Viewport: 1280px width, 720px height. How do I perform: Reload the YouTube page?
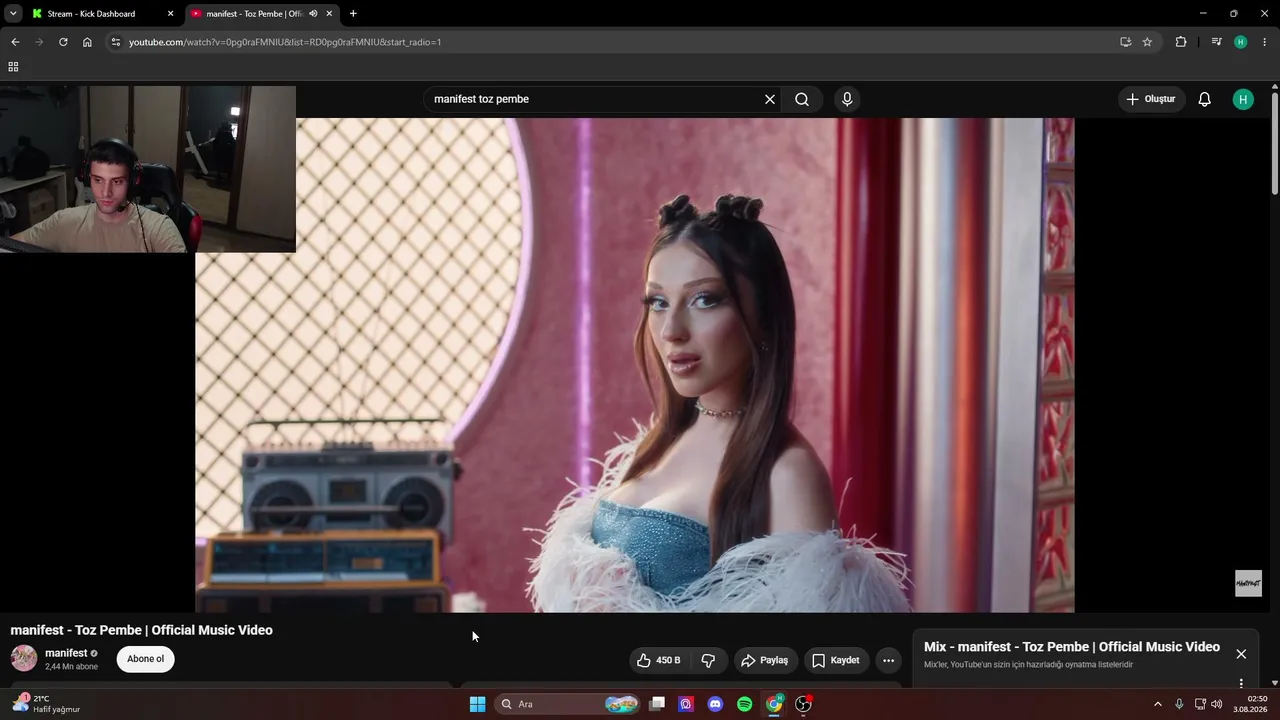[x=63, y=42]
